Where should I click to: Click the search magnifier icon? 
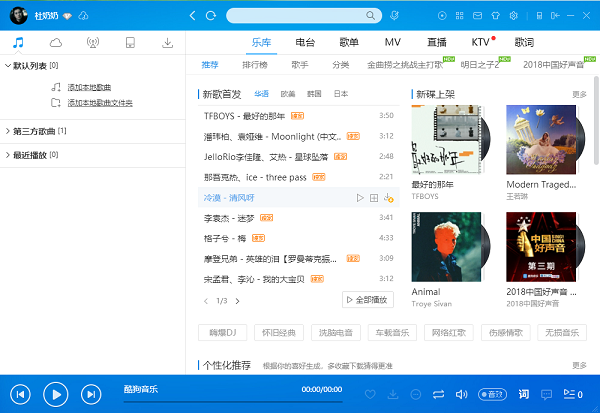pyautogui.click(x=370, y=16)
